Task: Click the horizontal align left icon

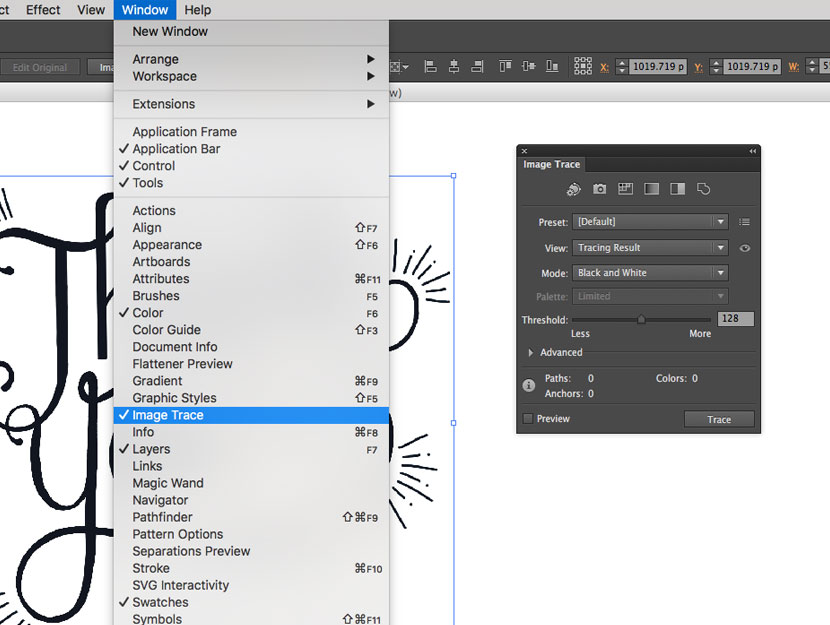Action: tap(430, 66)
